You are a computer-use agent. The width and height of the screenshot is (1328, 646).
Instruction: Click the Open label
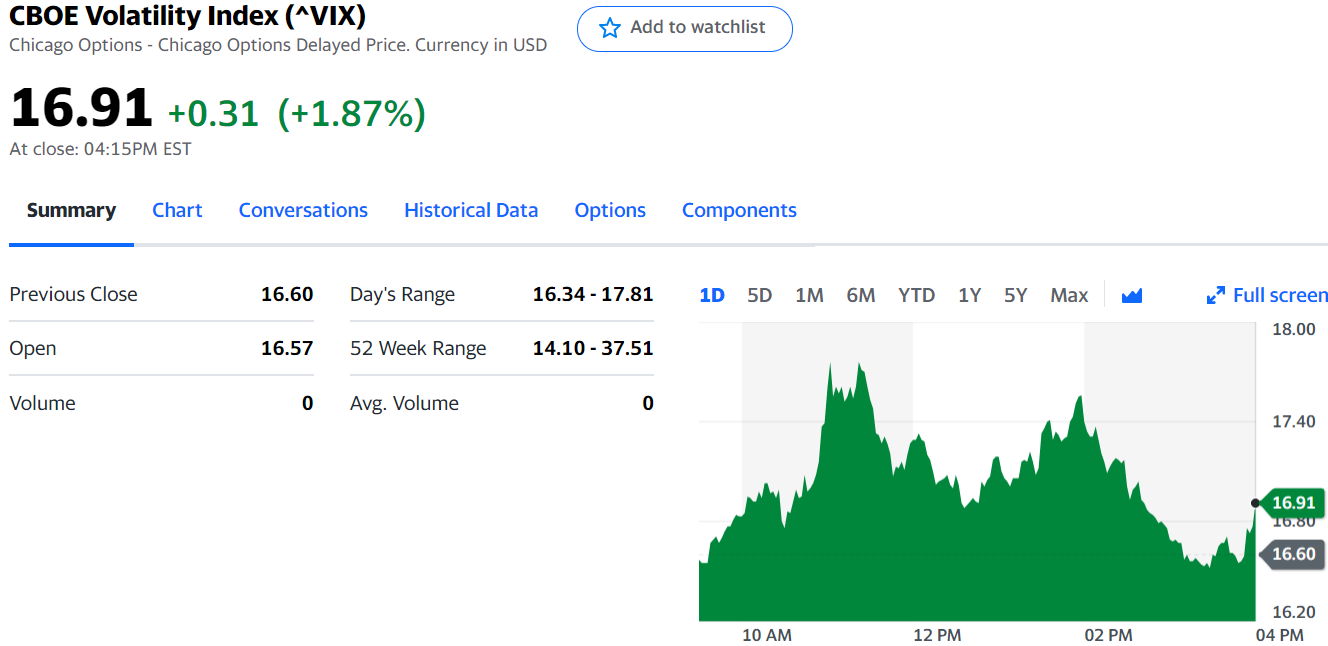pyautogui.click(x=33, y=348)
